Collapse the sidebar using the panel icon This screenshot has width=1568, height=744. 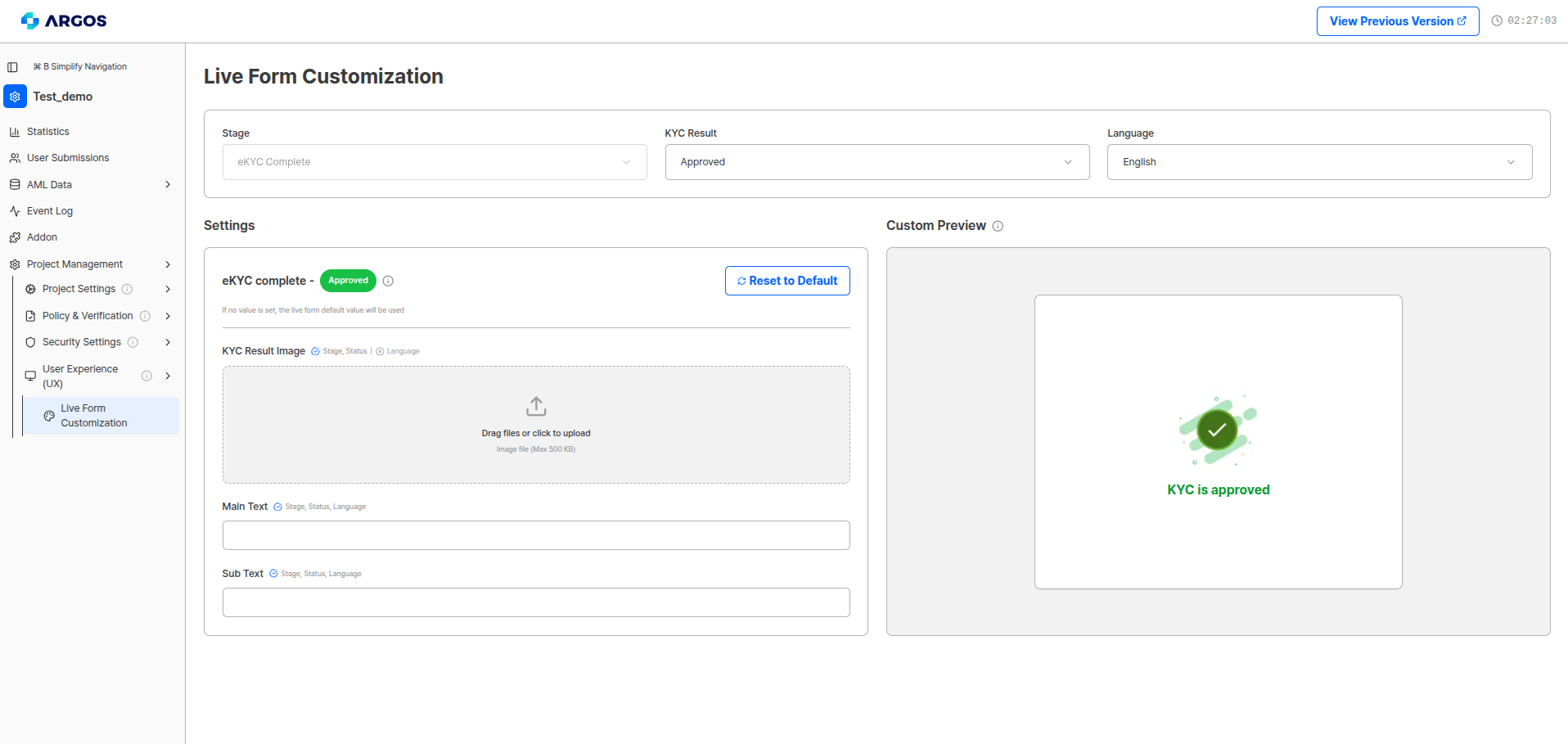click(x=11, y=66)
